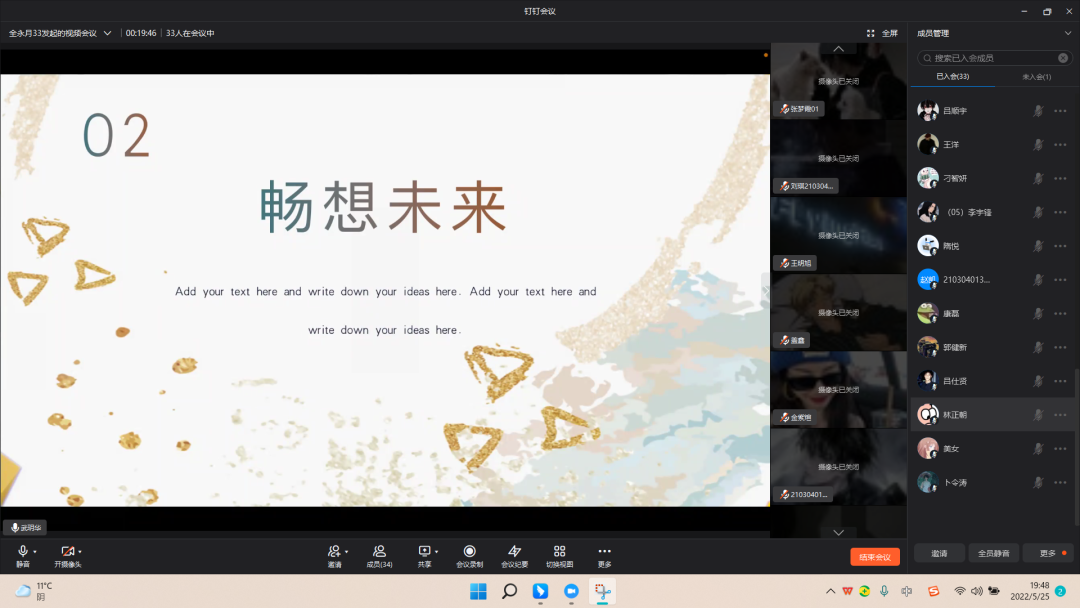Toggle 静音 microphone mute
1080x608 pixels.
(22, 552)
